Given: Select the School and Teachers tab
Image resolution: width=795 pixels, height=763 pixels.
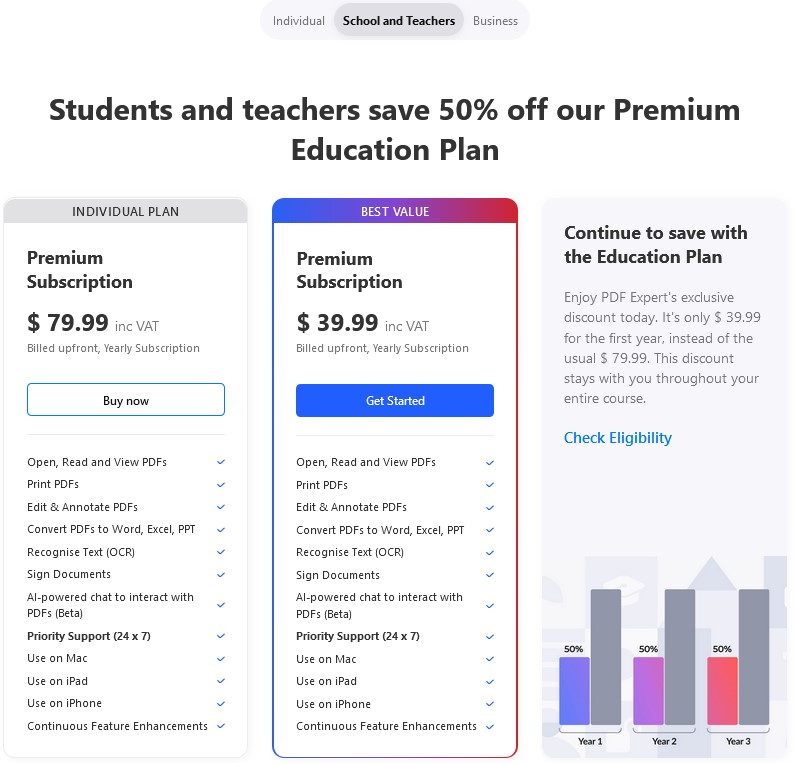Looking at the screenshot, I should 399,21.
